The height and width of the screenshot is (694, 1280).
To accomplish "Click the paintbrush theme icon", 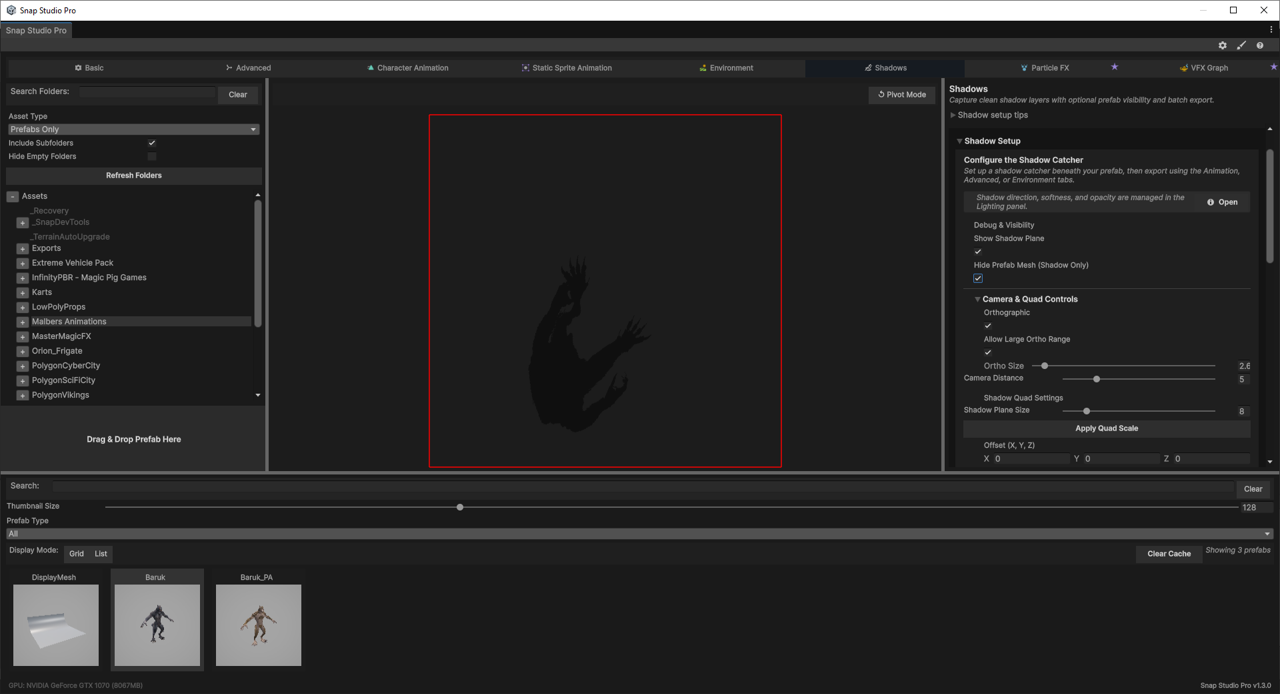I will tap(1241, 45).
